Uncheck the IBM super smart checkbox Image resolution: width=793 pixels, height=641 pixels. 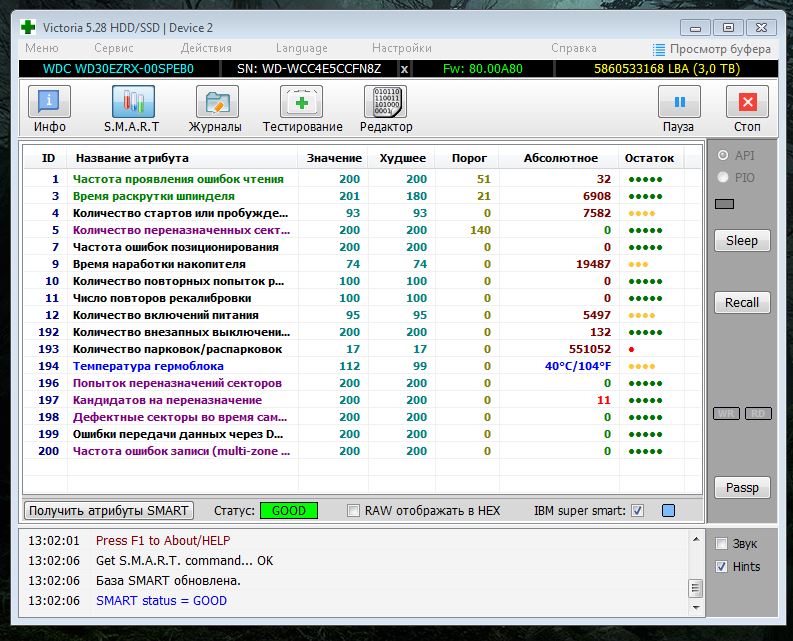pos(637,510)
